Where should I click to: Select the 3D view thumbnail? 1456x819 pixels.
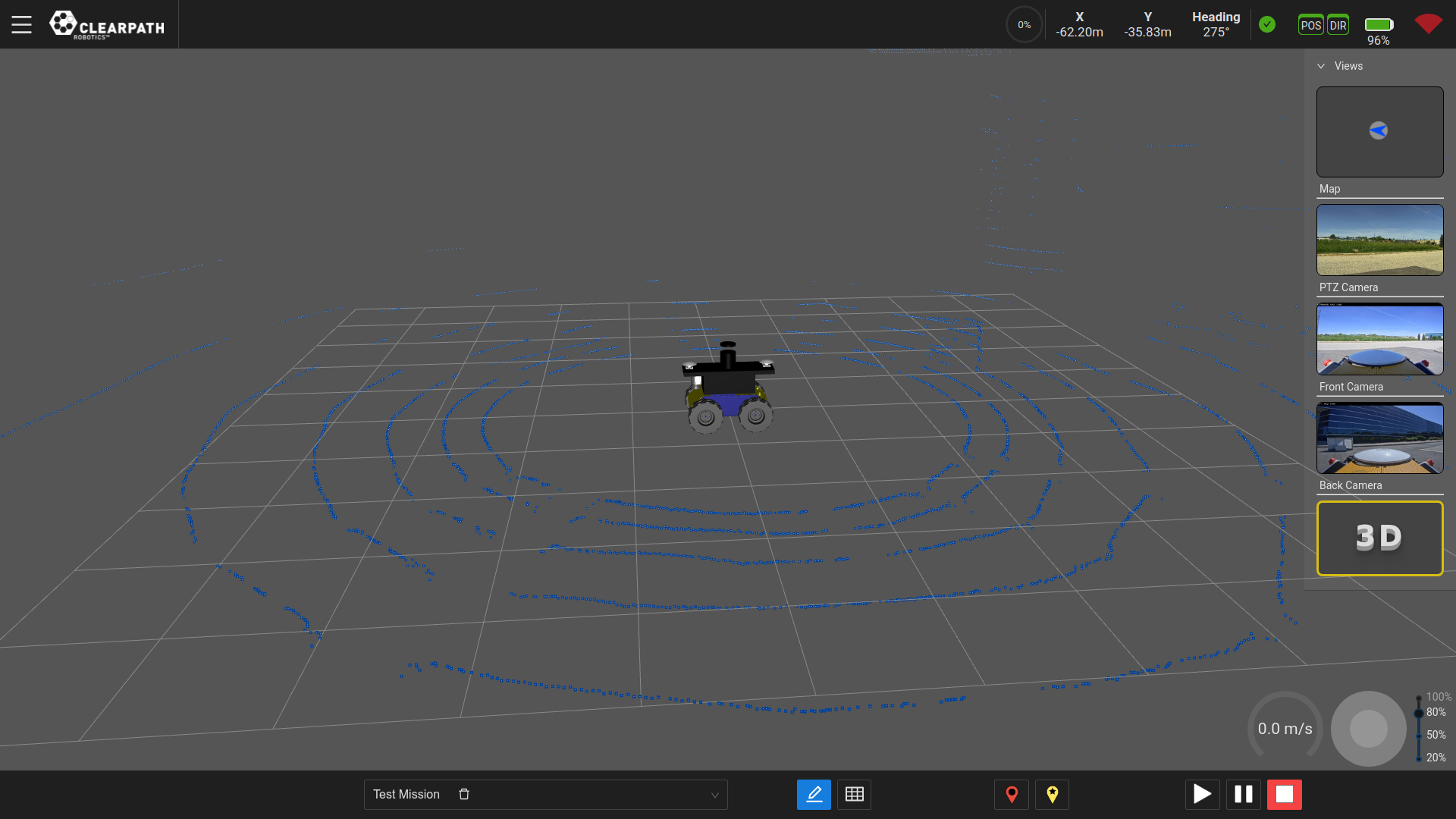1379,538
